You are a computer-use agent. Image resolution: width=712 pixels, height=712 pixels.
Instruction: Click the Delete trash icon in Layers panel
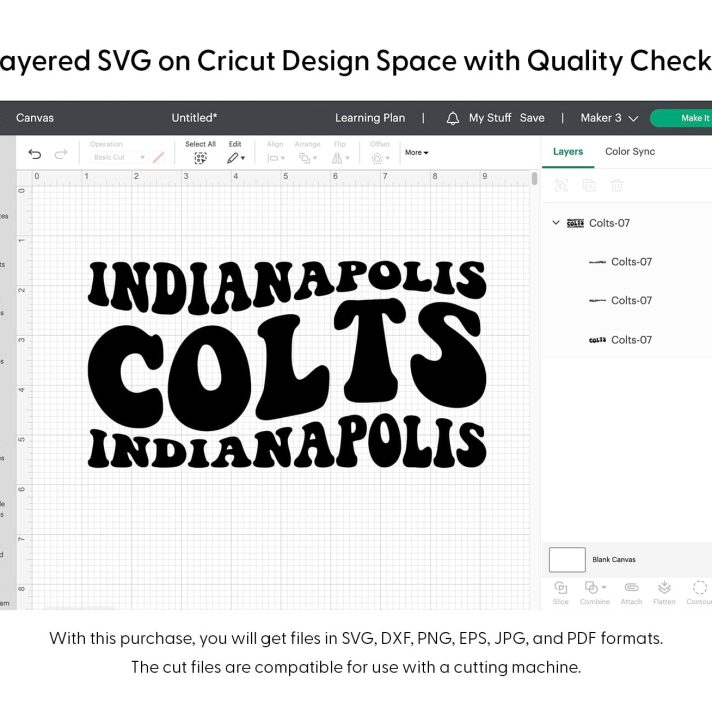(x=617, y=185)
